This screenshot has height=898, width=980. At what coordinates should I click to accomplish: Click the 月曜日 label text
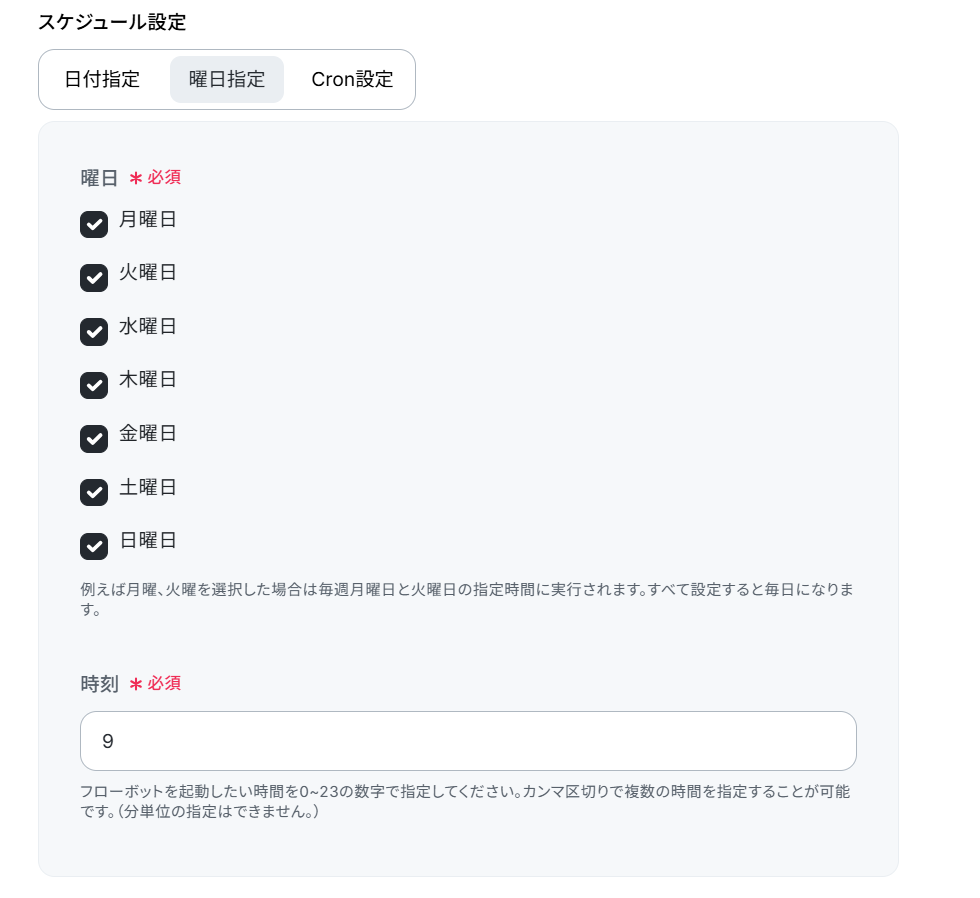(x=148, y=219)
